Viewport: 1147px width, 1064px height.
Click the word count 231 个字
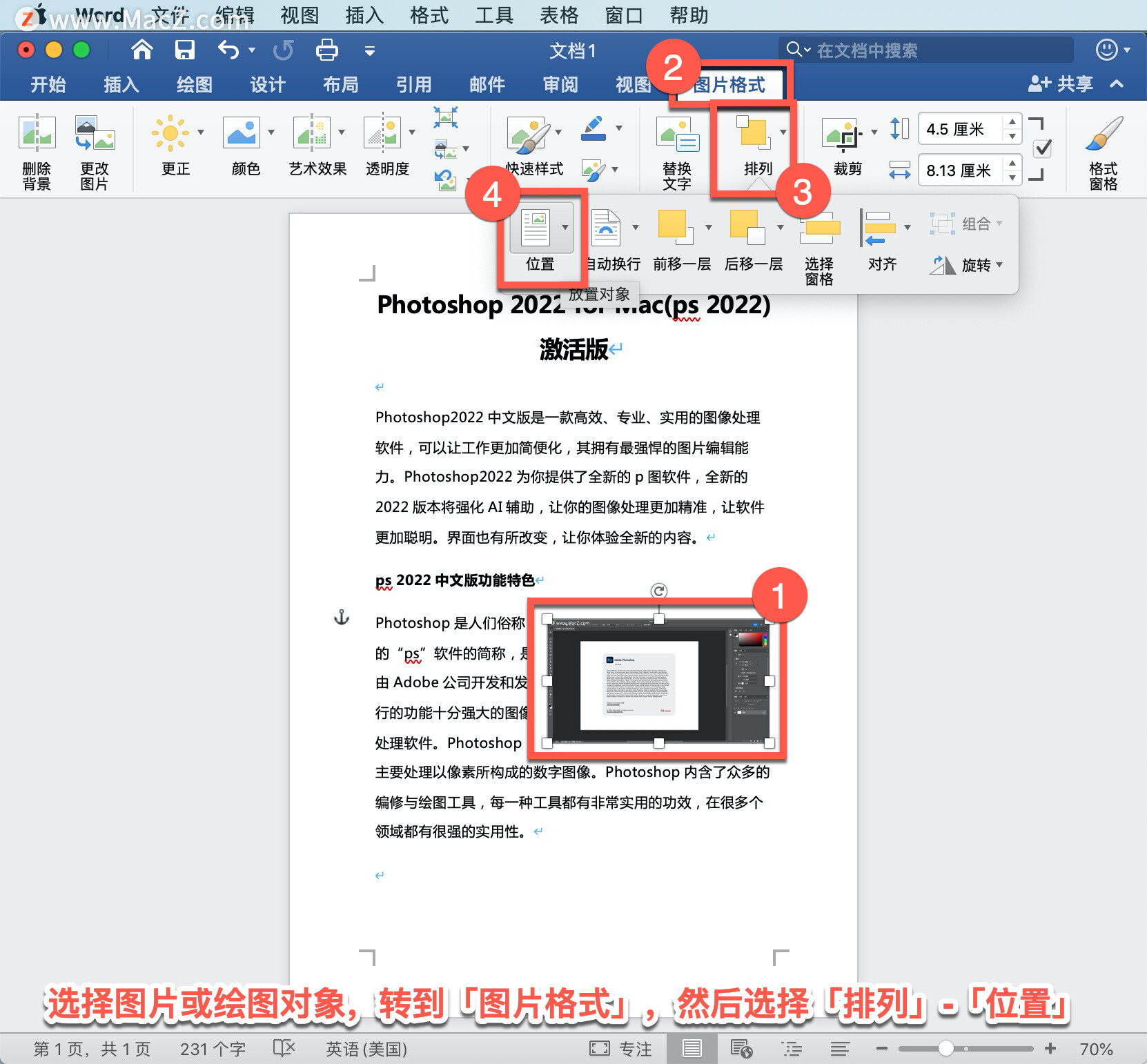tap(213, 1049)
